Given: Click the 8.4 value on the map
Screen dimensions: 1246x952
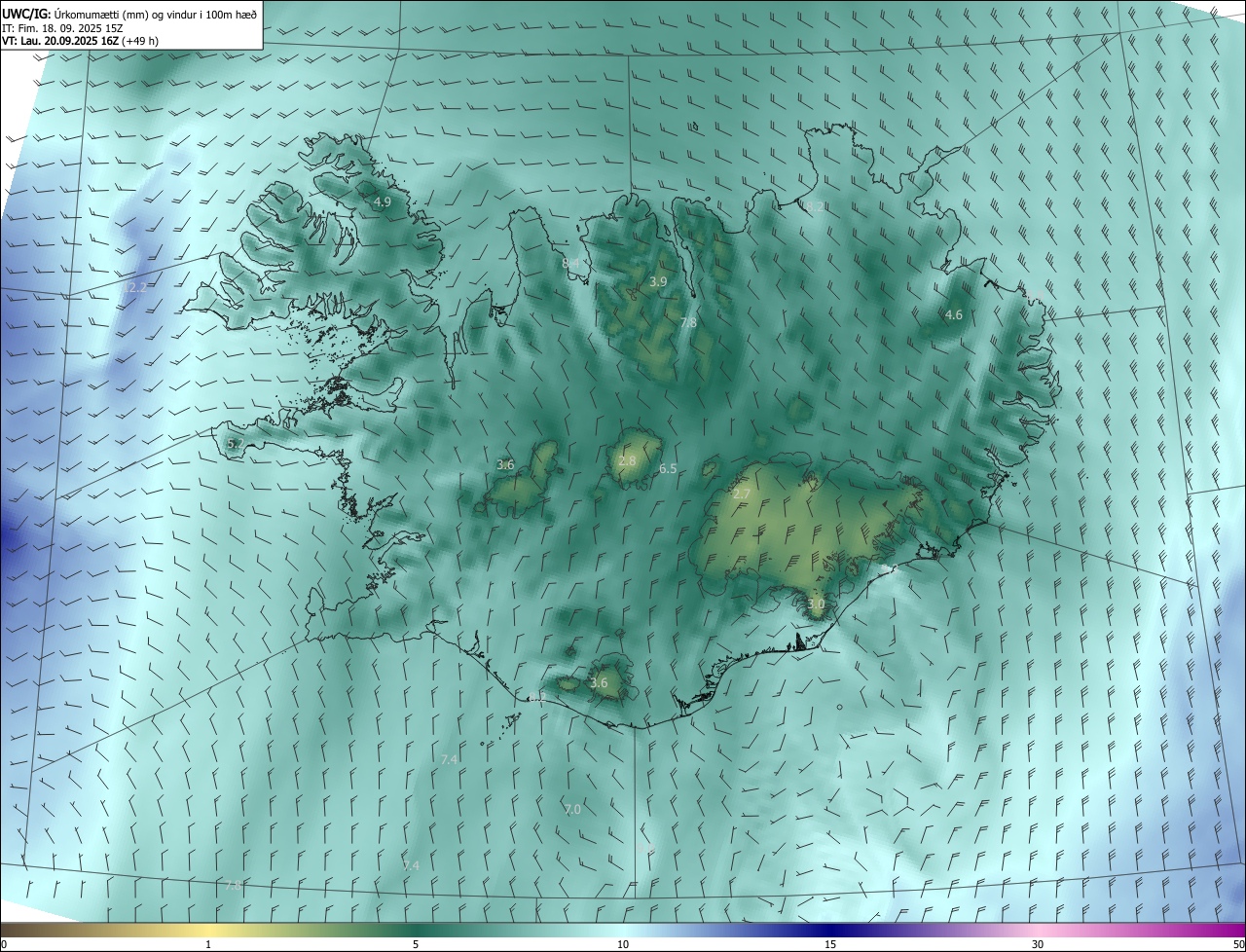Looking at the screenshot, I should [x=571, y=263].
